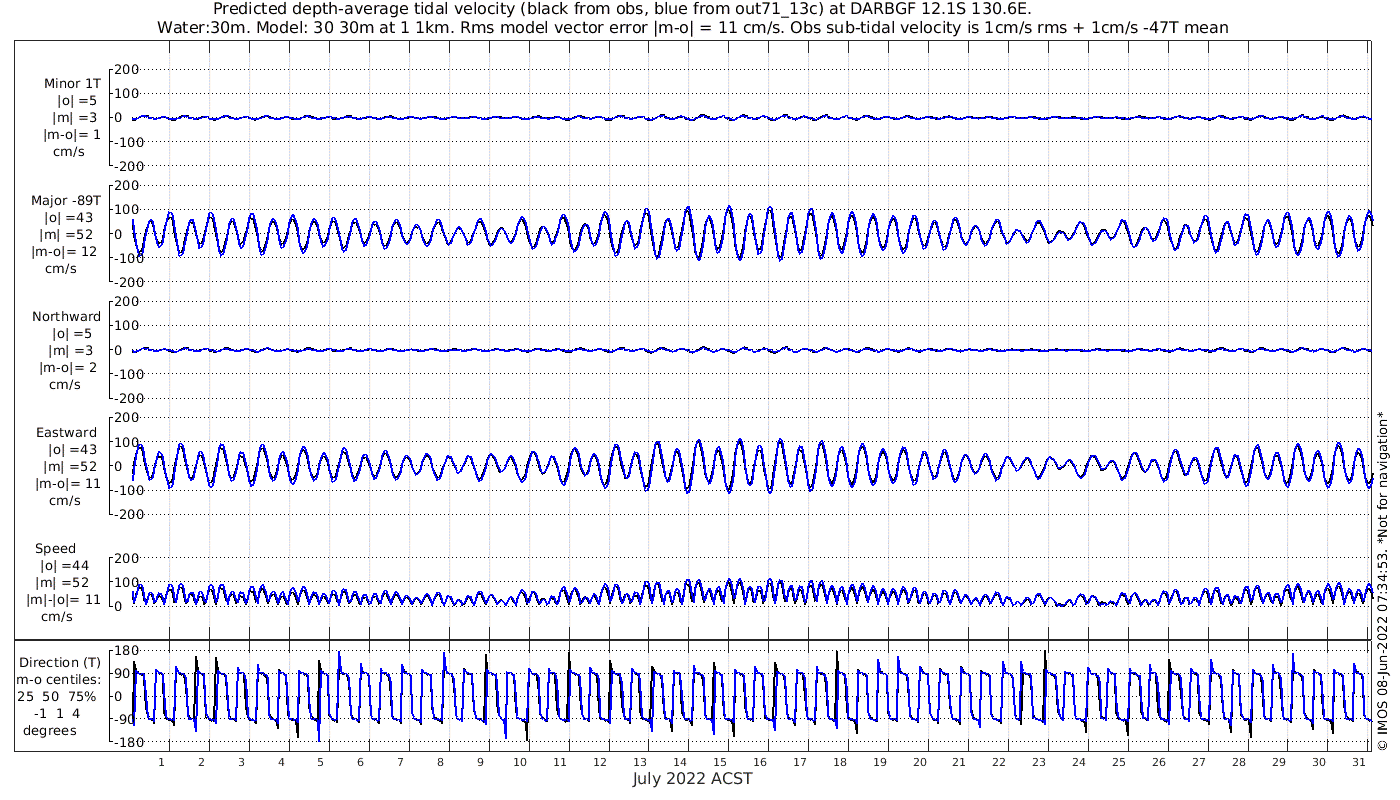Click the subtitle line starting "Water:30m. Model"

693,27
